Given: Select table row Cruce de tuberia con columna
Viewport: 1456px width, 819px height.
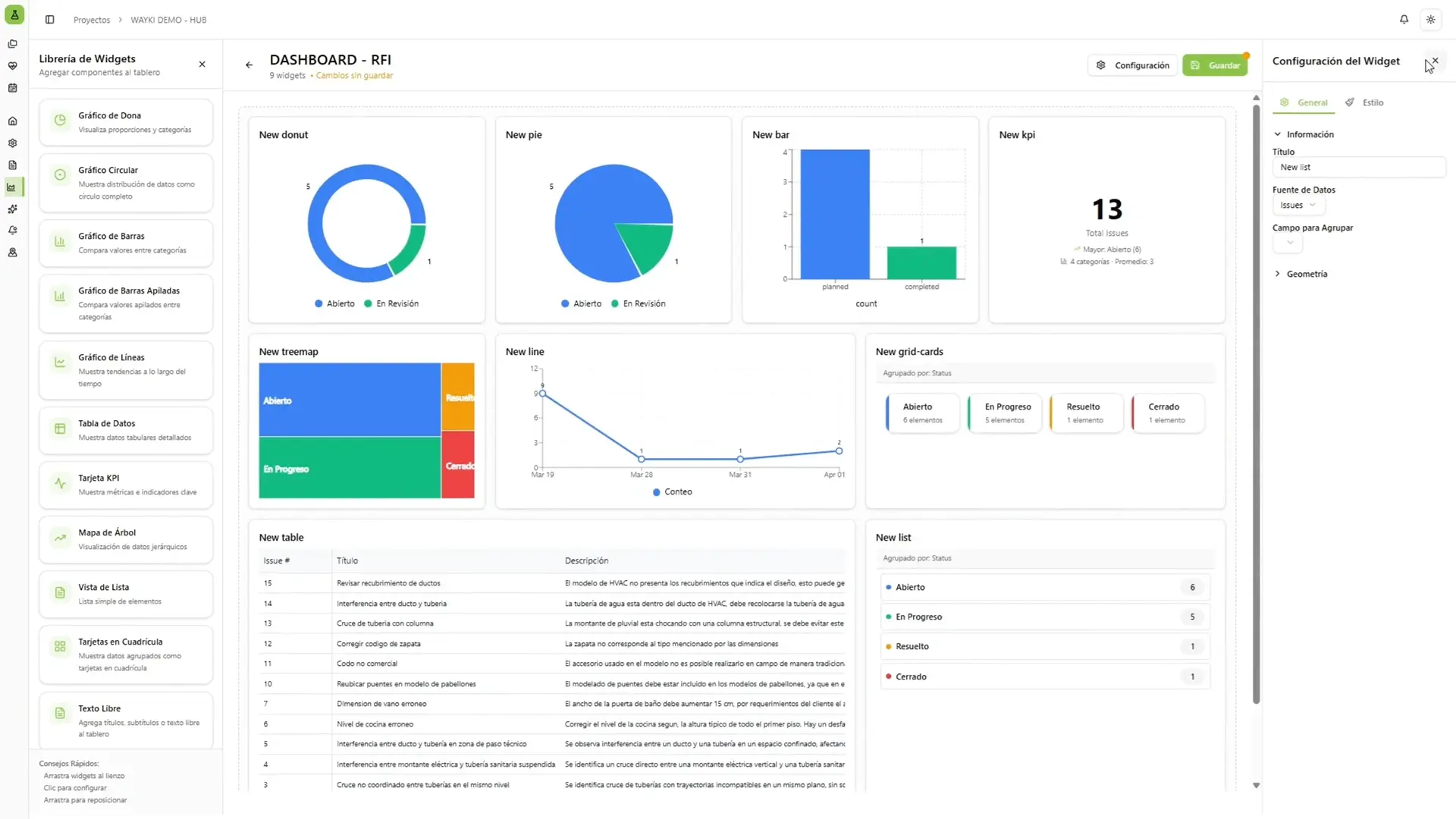Looking at the screenshot, I should (552, 623).
